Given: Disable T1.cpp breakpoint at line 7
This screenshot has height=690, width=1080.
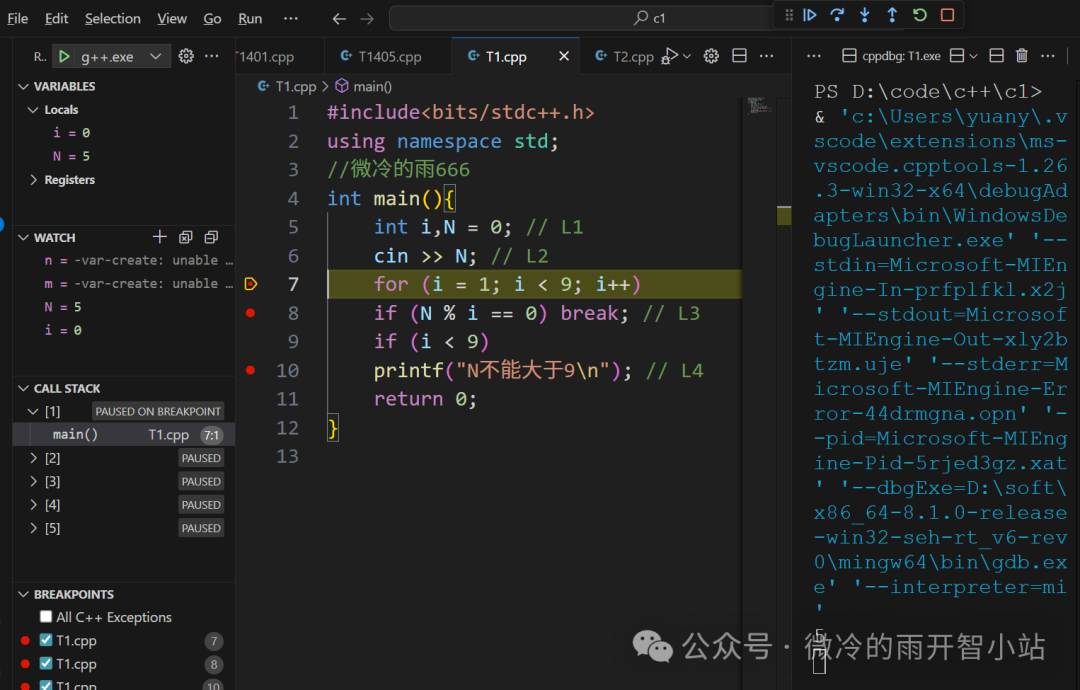Looking at the screenshot, I should coord(46,640).
